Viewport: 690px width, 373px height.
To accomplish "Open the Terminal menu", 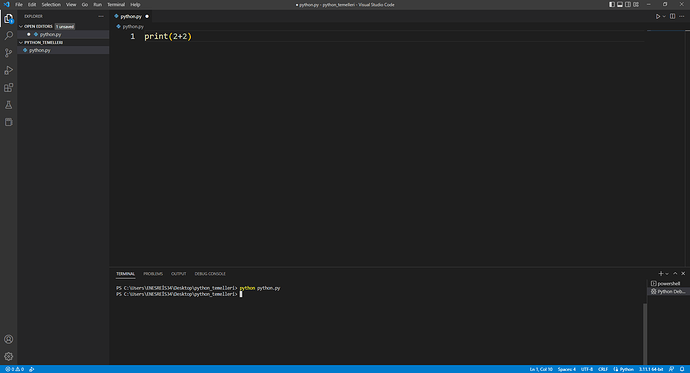I will point(116,4).
